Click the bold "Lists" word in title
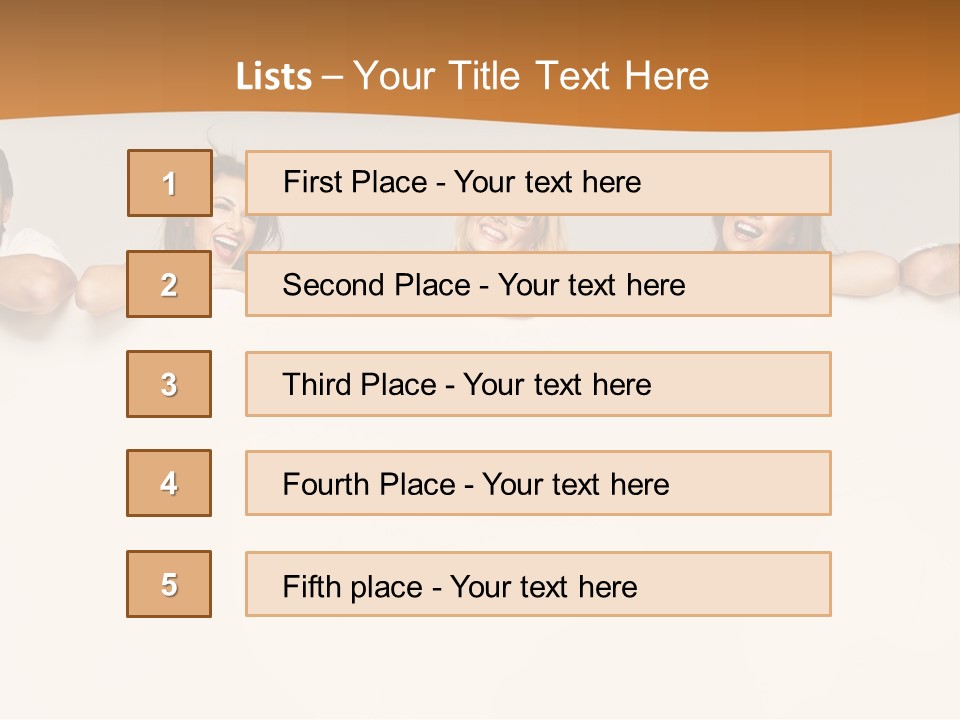The height and width of the screenshot is (720, 960). coord(274,77)
